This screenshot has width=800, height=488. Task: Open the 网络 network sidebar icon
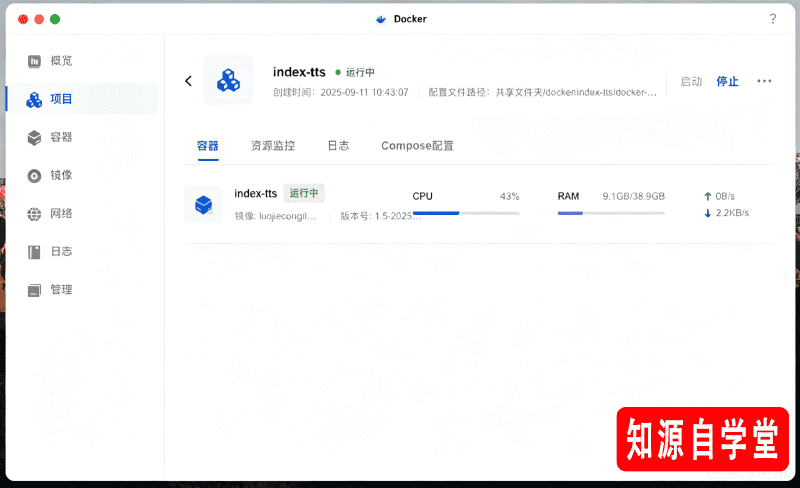click(34, 214)
